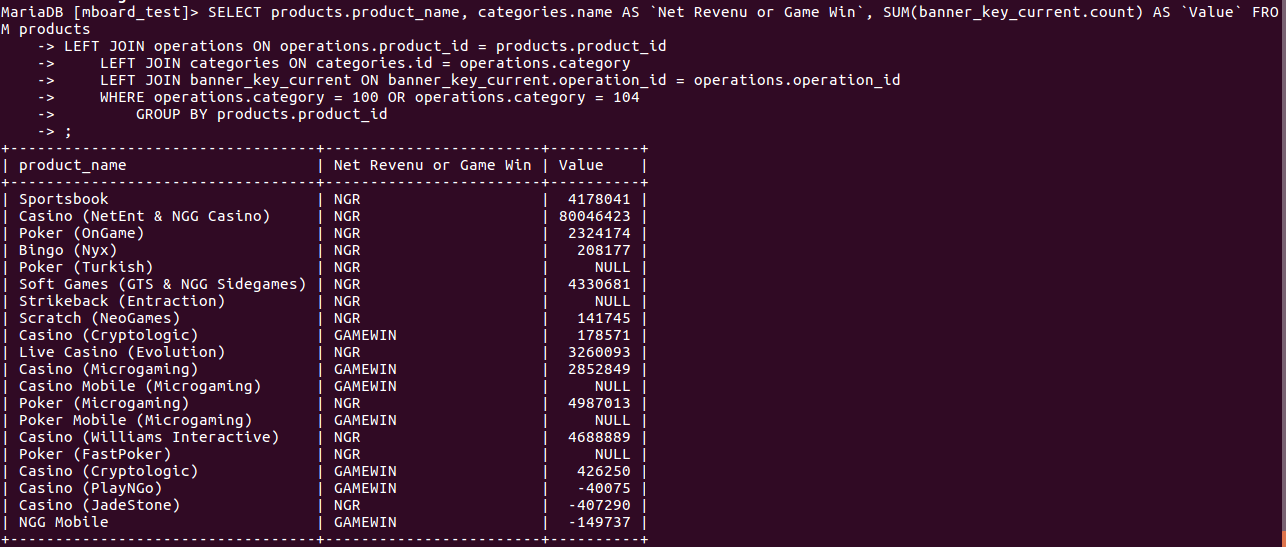1286x547 pixels.
Task: Click GAMEWIN in the Casino (PlayNGo) row
Action: (365, 488)
